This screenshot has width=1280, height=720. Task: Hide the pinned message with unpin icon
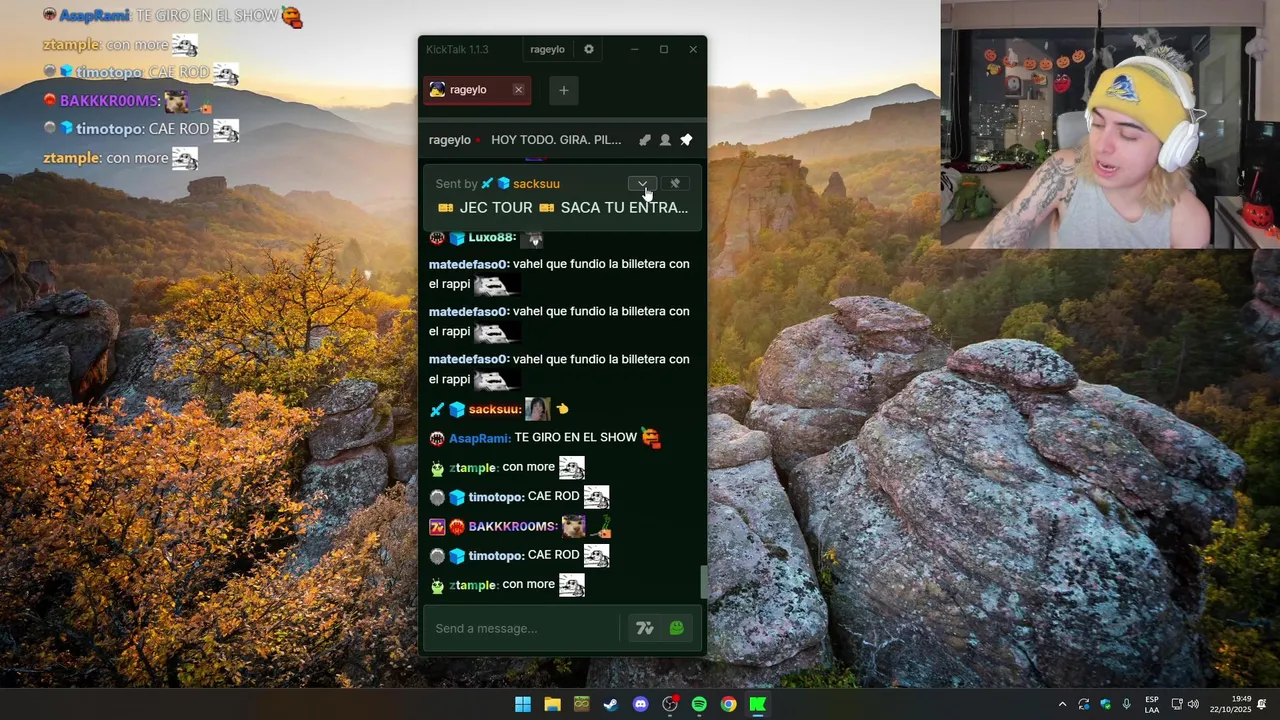(x=675, y=184)
